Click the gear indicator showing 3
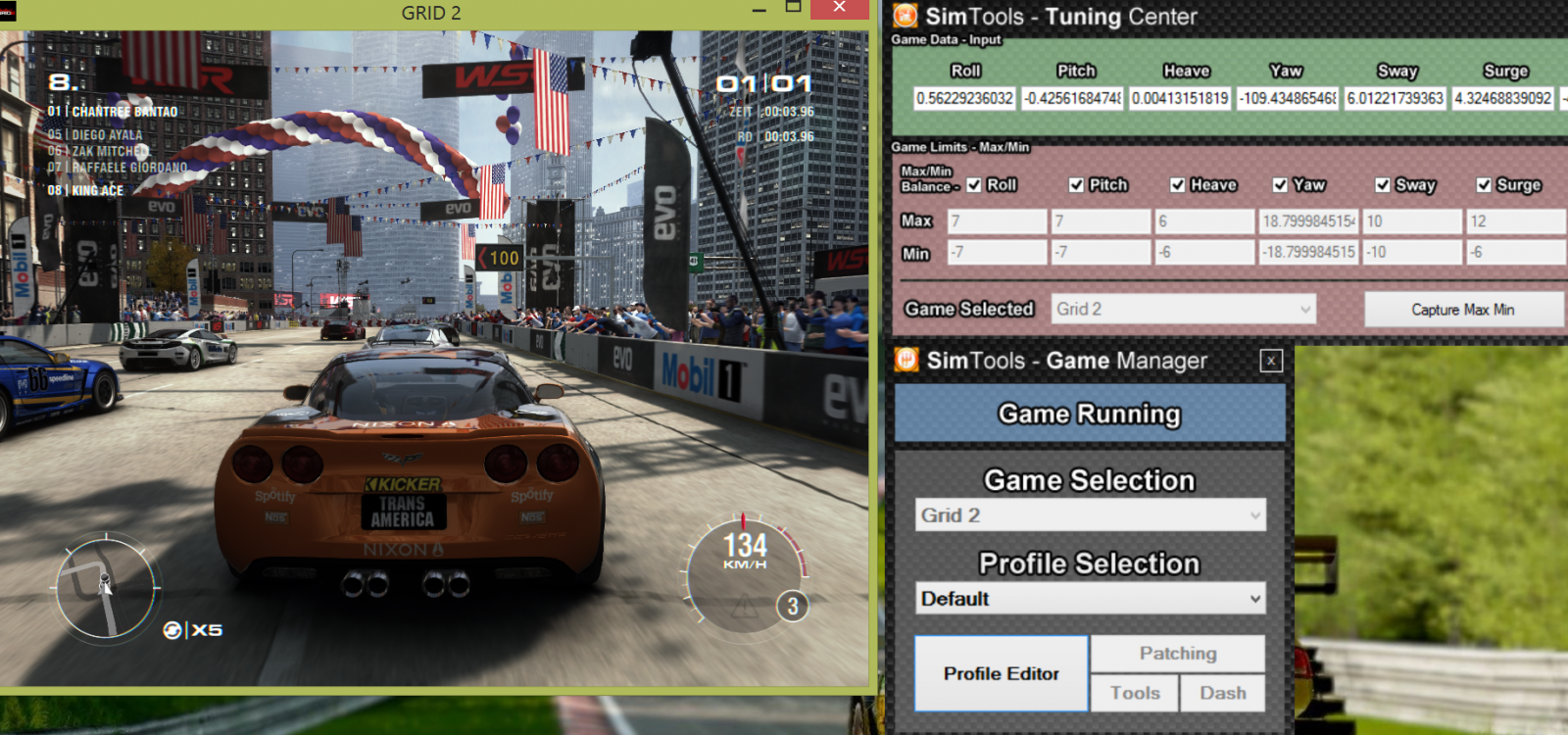 (793, 606)
